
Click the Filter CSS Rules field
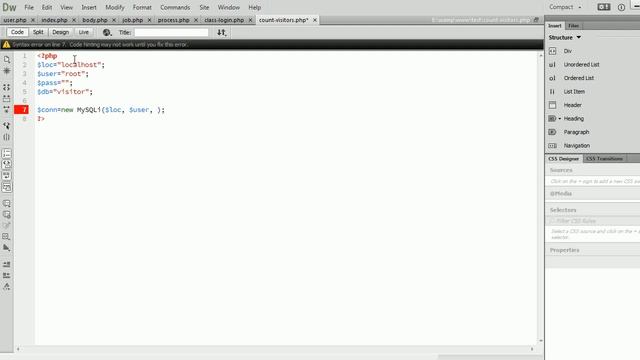(594, 221)
